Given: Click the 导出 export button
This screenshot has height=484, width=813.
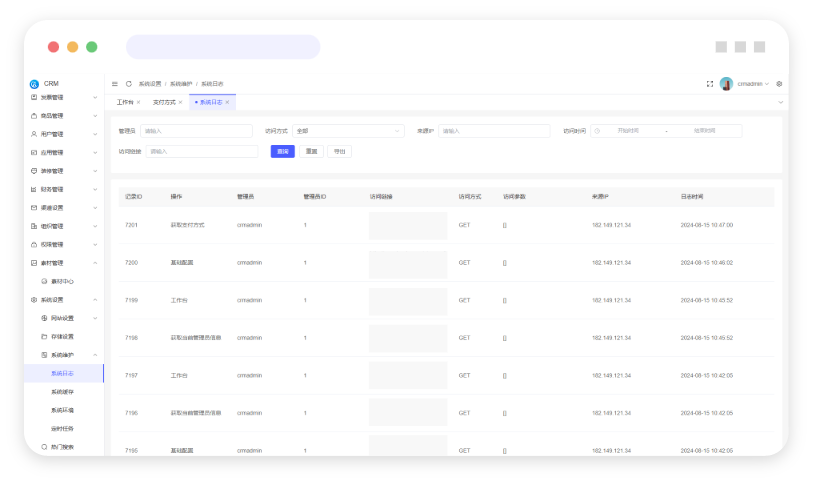Looking at the screenshot, I should (339, 151).
